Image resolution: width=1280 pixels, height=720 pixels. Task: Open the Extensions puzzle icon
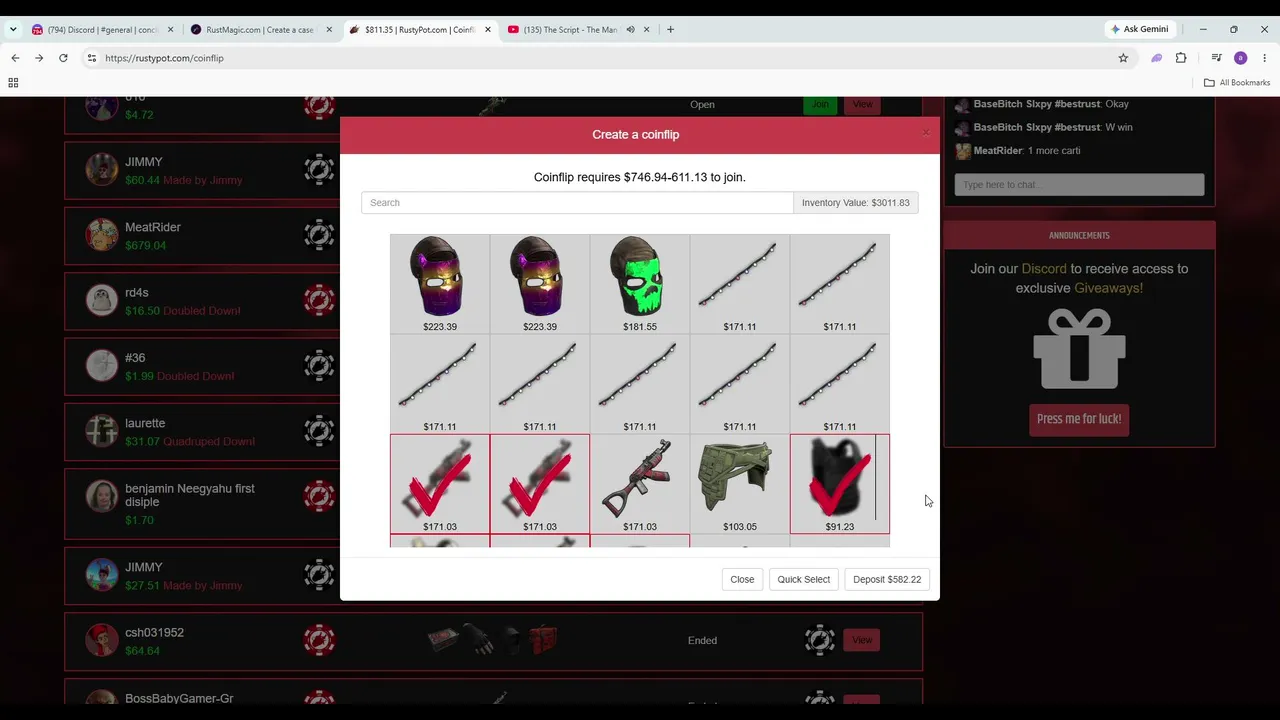click(1181, 58)
